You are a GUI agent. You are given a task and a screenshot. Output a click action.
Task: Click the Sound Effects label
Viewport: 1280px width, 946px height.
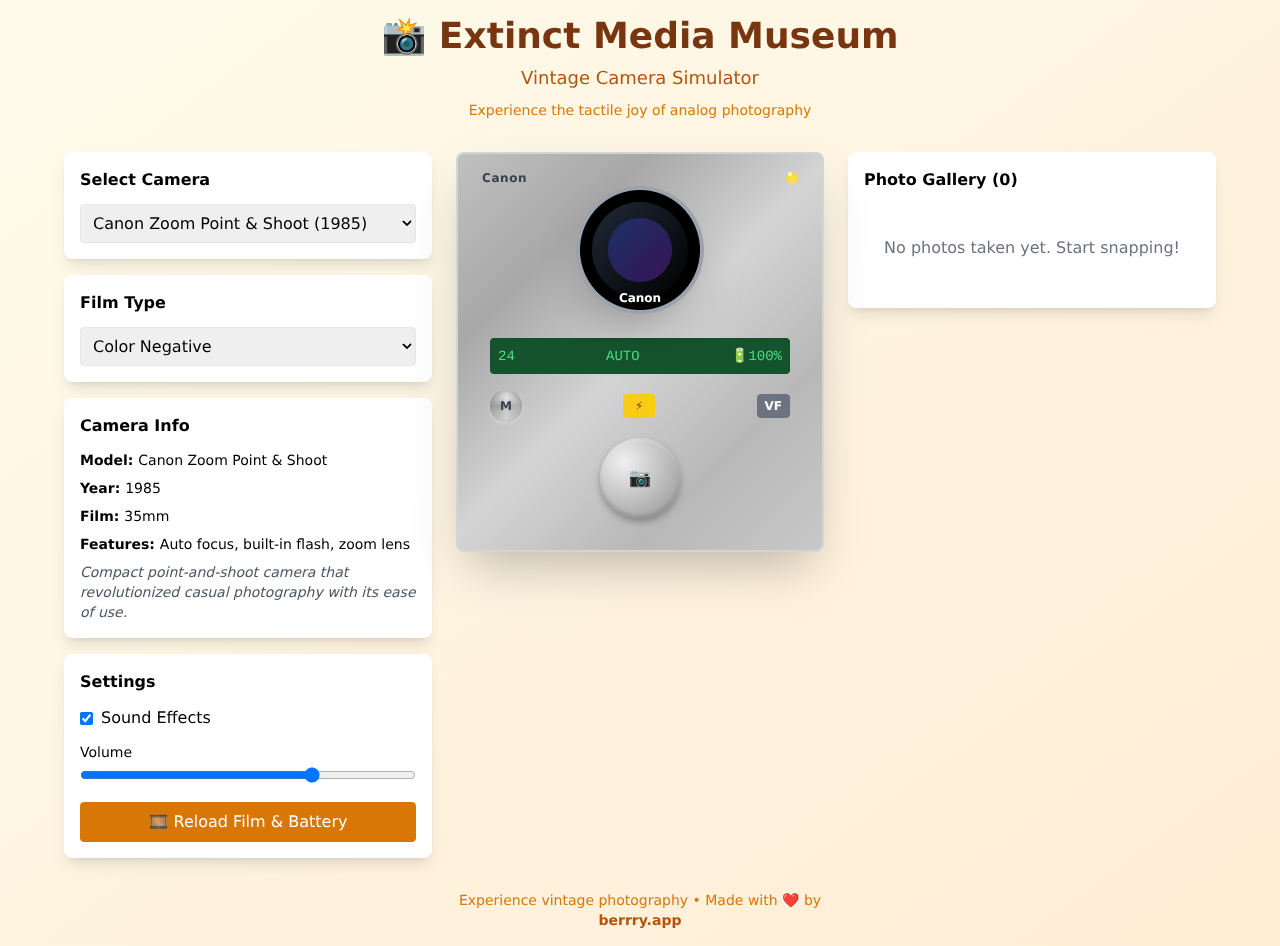click(156, 718)
